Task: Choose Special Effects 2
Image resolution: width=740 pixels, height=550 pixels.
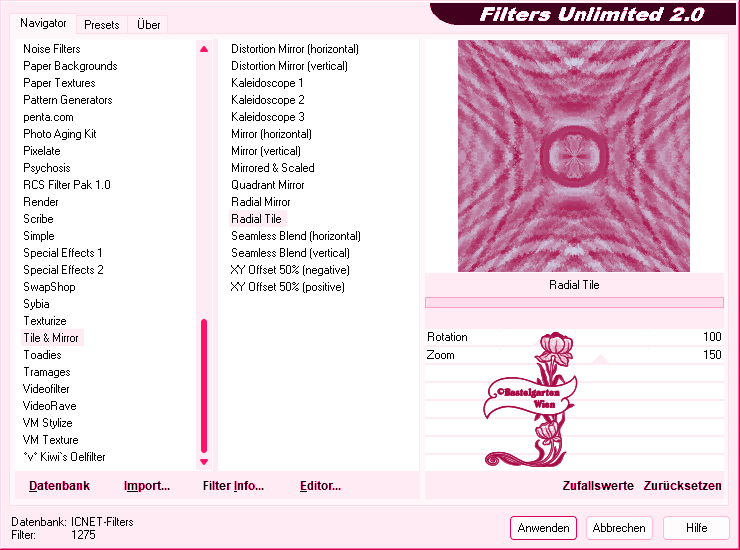Action: click(63, 270)
